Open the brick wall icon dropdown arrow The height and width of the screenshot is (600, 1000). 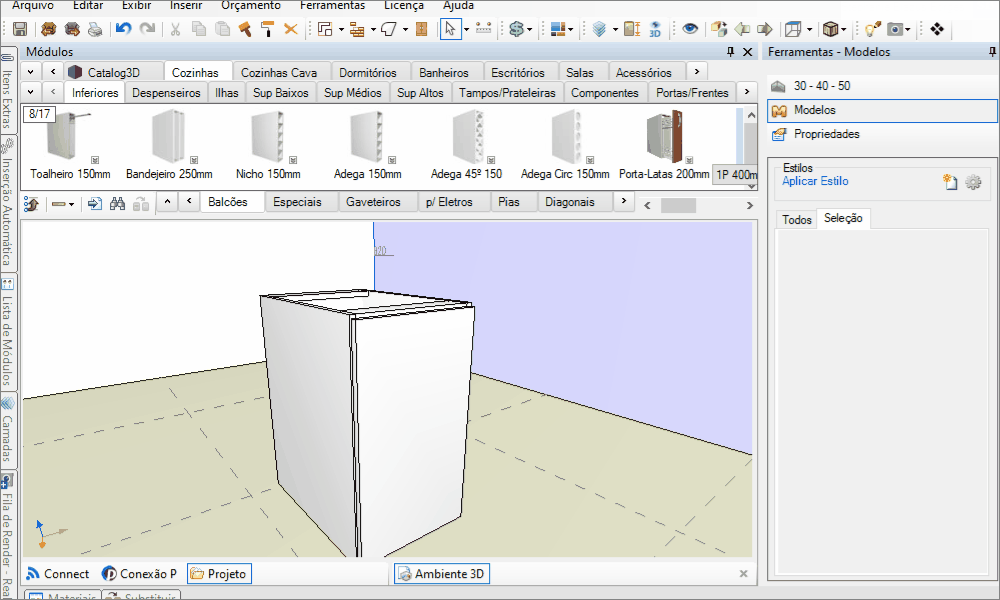(373, 29)
